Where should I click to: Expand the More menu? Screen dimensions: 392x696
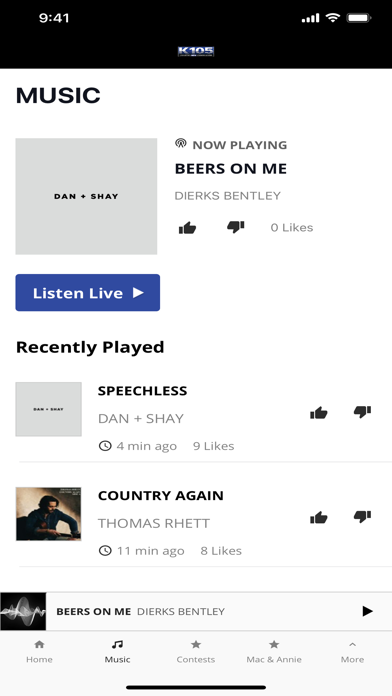[x=352, y=652]
